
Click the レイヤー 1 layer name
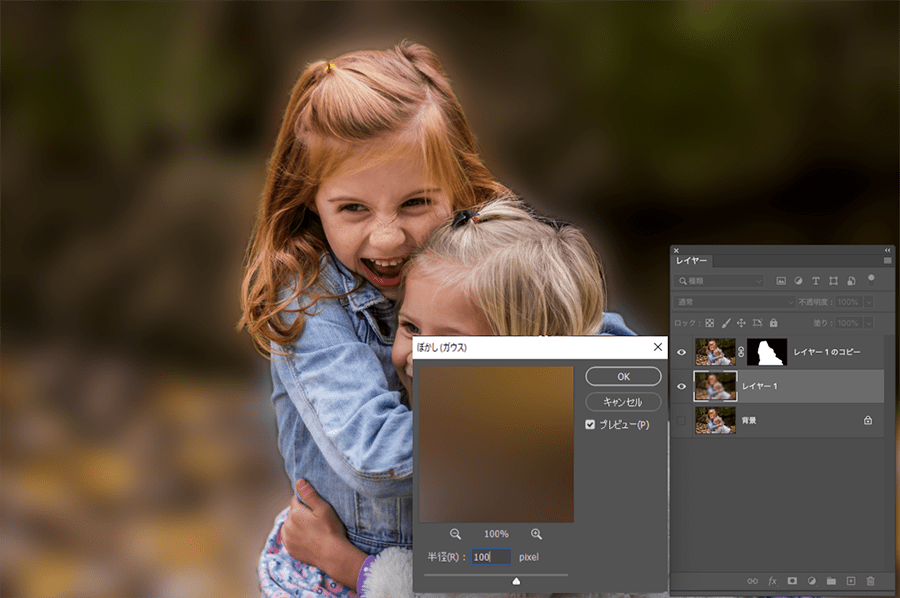click(x=759, y=386)
